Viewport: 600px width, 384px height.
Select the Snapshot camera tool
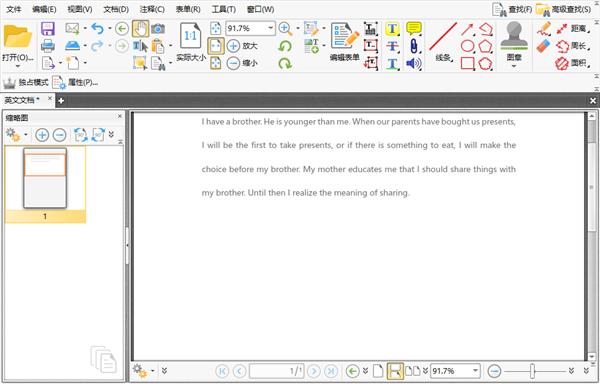pos(158,29)
